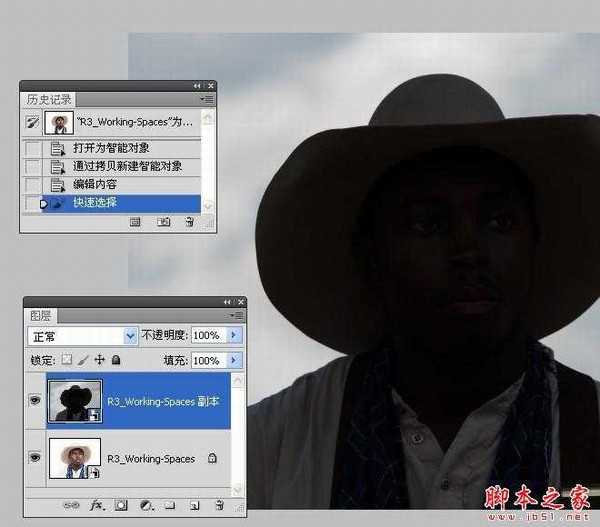Set the history brush source to 编辑内容

pos(32,185)
